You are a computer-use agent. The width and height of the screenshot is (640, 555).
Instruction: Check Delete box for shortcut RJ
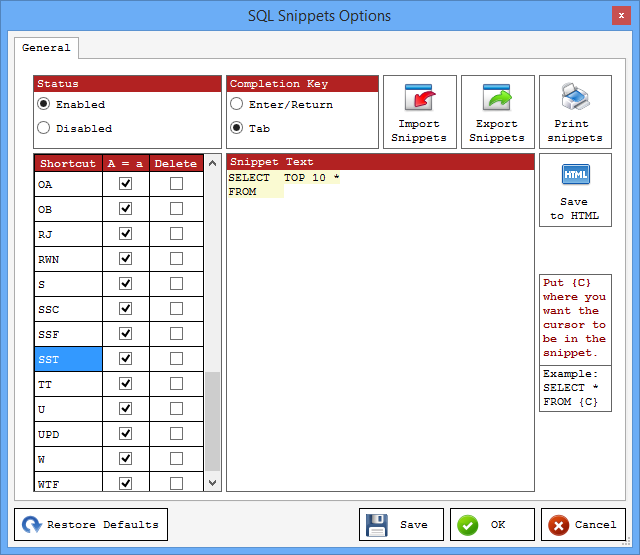[176, 233]
